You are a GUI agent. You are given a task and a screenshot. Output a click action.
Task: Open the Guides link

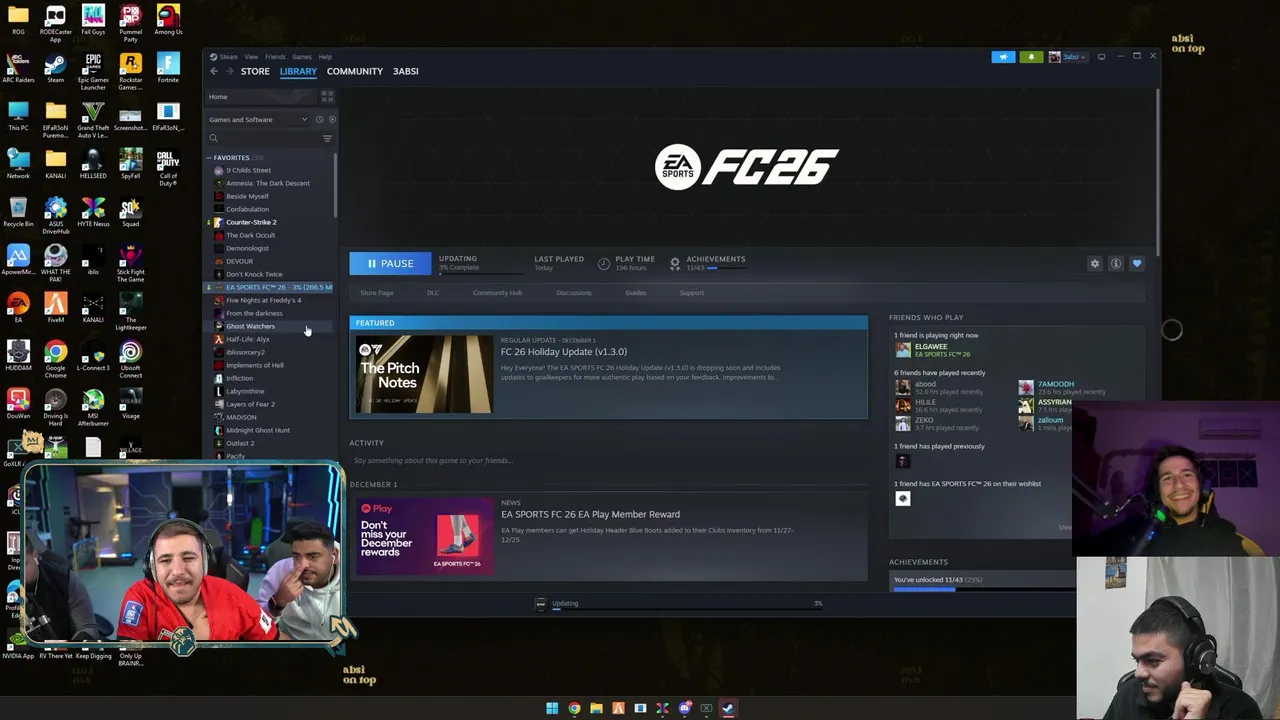click(636, 293)
